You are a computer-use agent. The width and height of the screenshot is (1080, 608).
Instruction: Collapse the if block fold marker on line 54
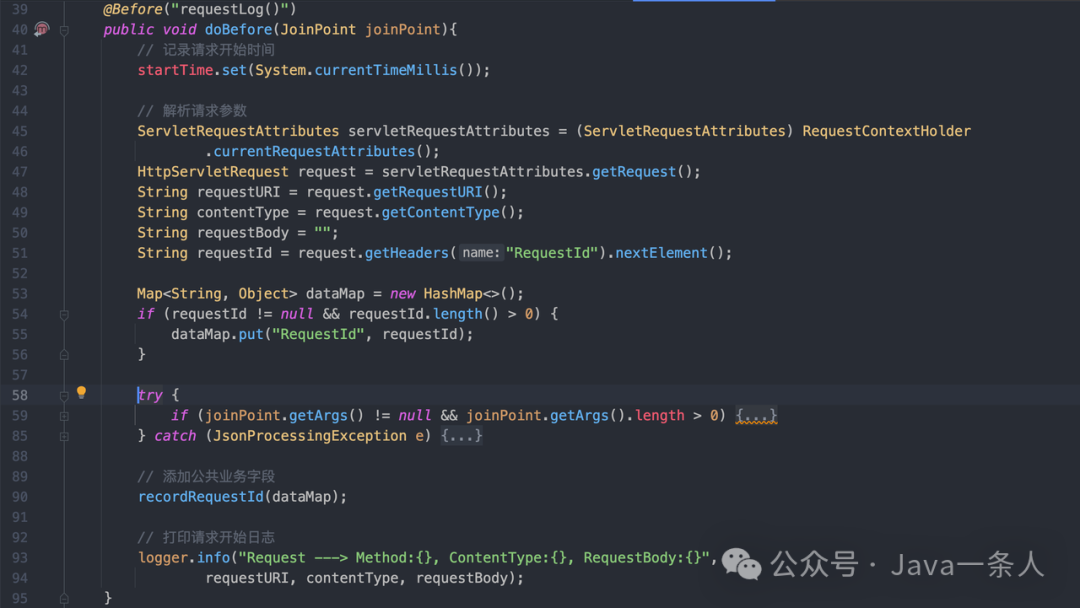click(x=64, y=315)
